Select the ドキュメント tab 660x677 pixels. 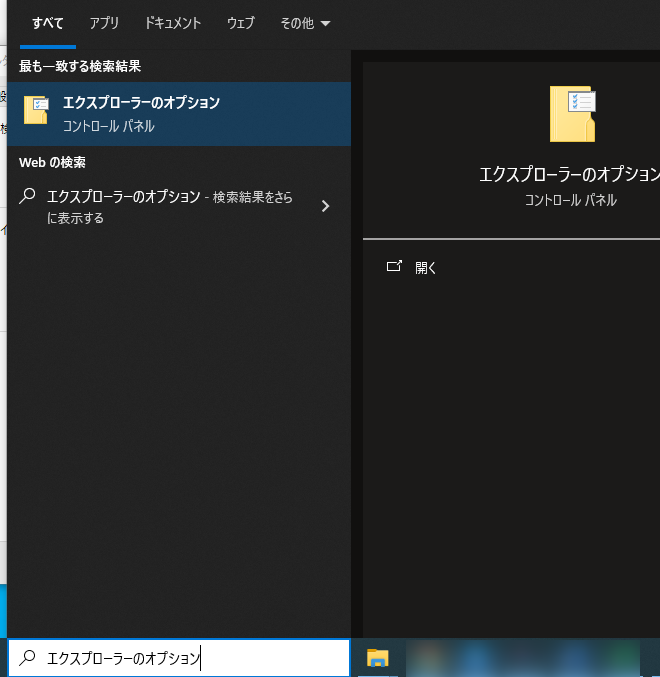(172, 23)
